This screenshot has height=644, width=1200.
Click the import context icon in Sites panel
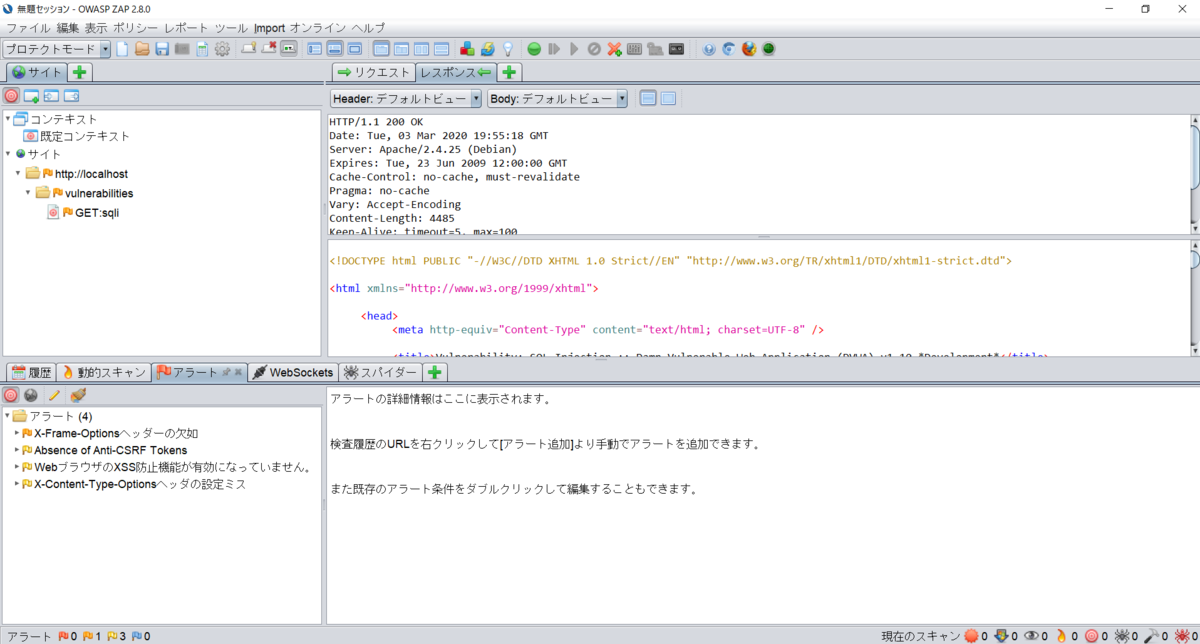(x=51, y=96)
